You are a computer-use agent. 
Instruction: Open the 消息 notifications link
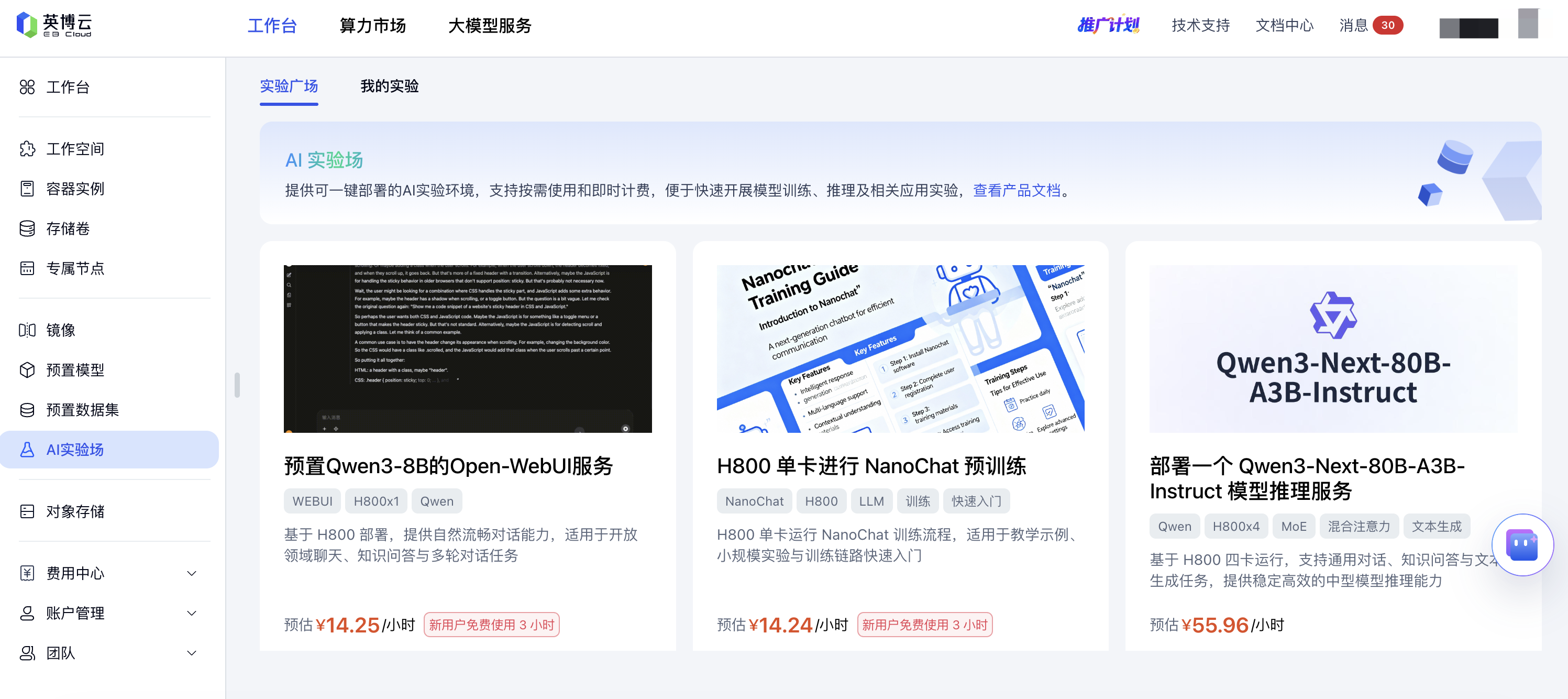pos(1354,26)
